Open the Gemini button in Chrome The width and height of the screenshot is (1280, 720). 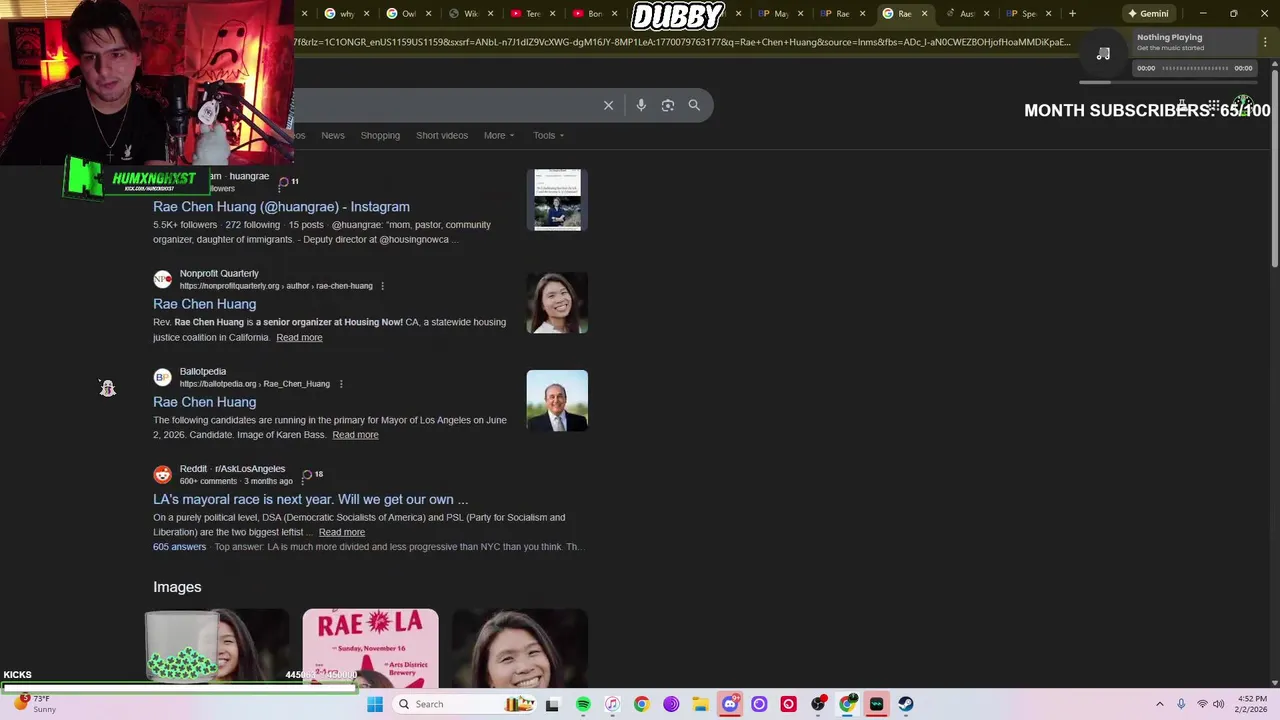pos(1148,14)
